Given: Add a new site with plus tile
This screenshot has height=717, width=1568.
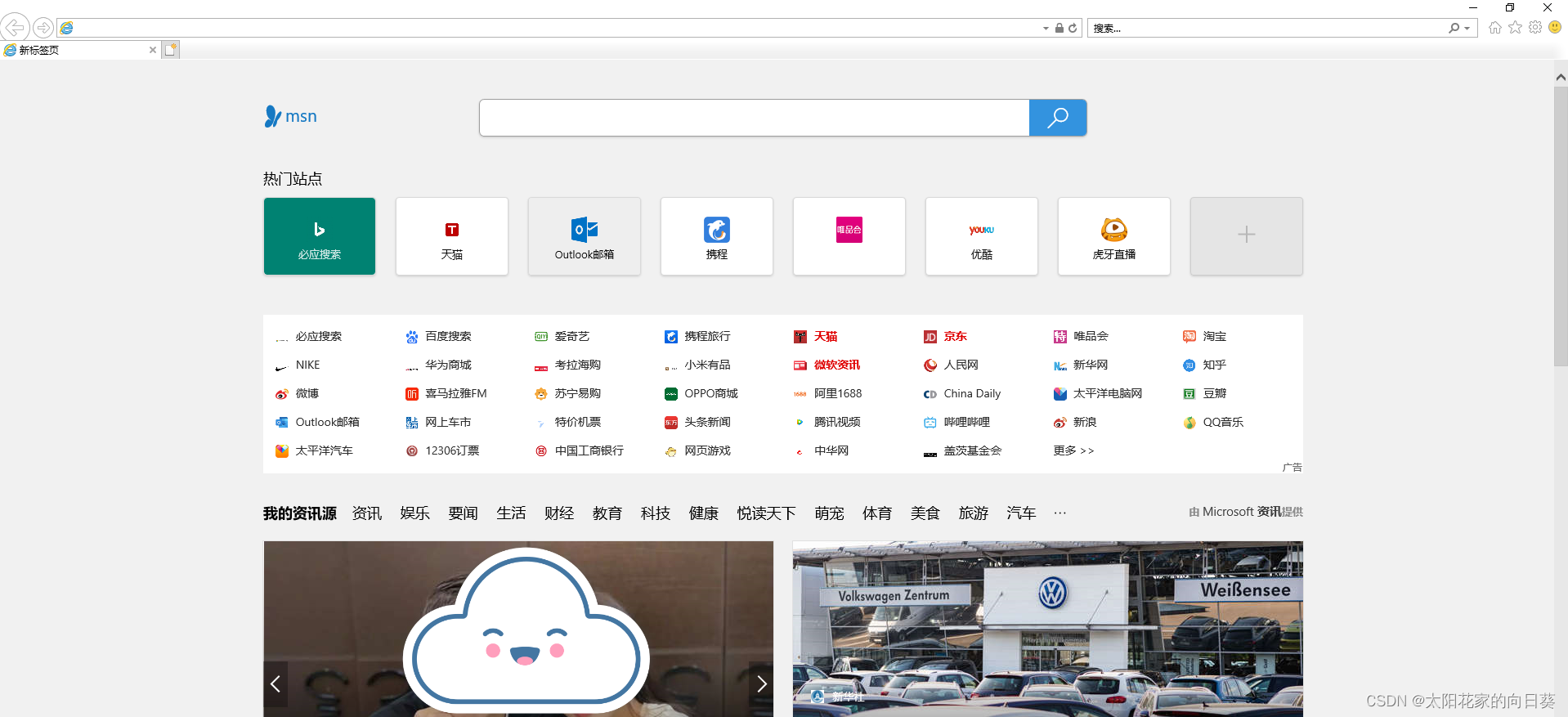Looking at the screenshot, I should [1247, 236].
